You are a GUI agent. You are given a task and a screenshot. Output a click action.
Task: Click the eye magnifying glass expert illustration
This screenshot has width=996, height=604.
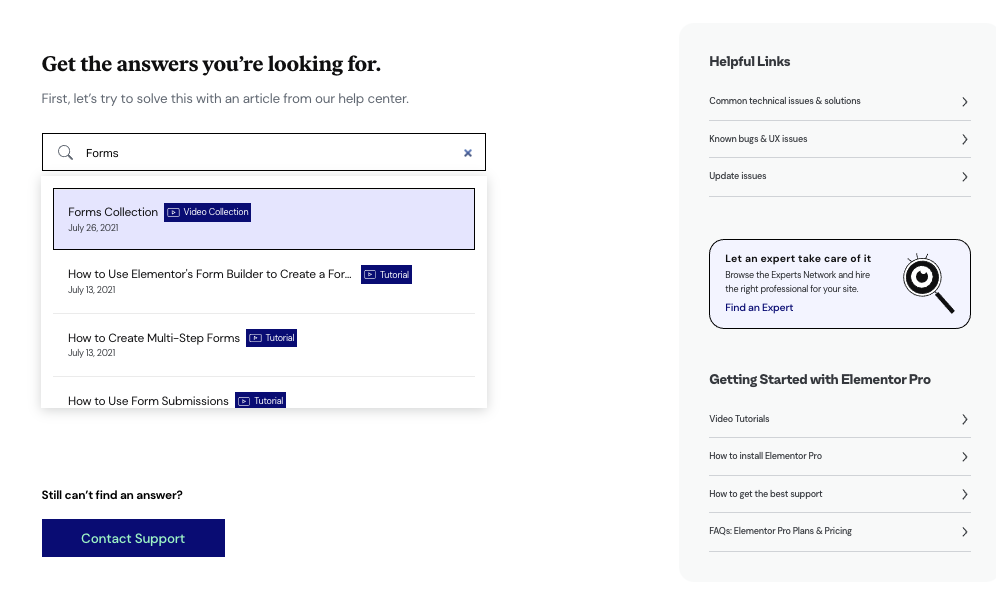click(x=928, y=283)
